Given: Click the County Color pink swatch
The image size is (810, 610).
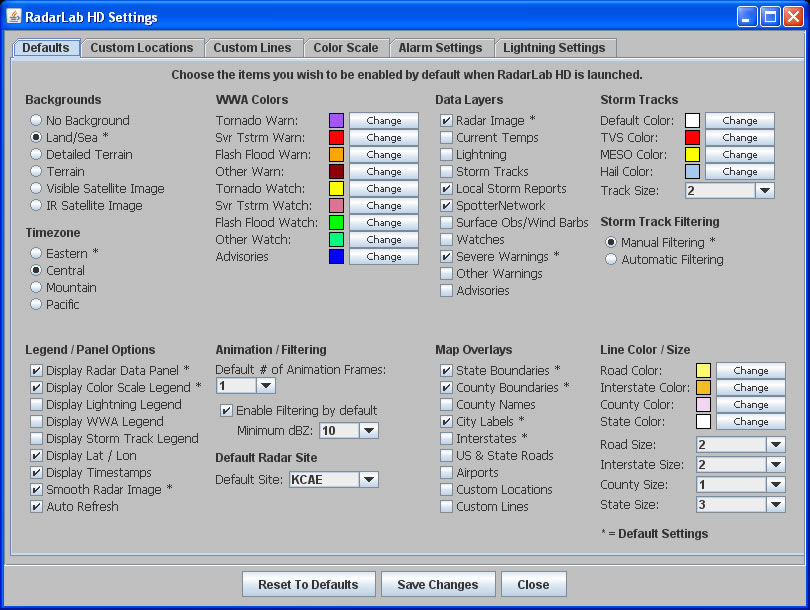Looking at the screenshot, I should click(703, 404).
